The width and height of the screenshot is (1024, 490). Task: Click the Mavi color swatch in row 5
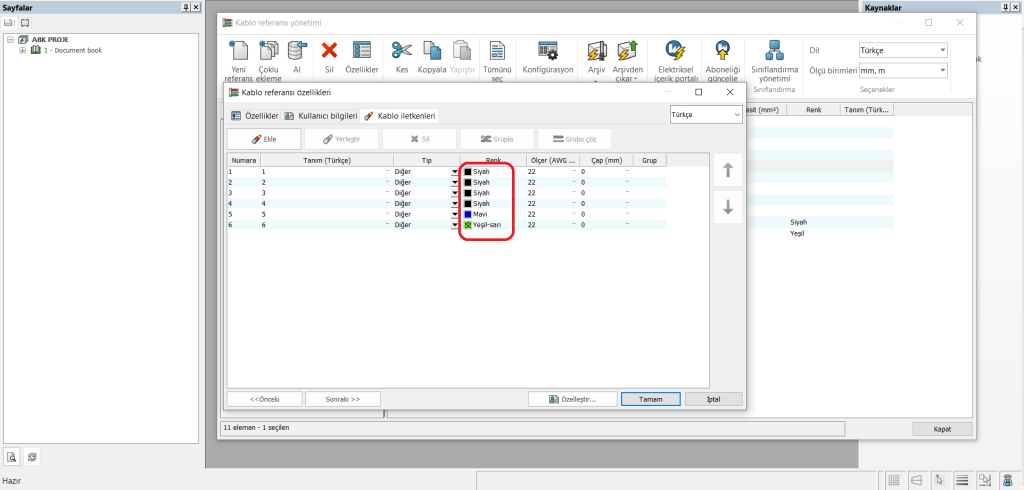[467, 213]
